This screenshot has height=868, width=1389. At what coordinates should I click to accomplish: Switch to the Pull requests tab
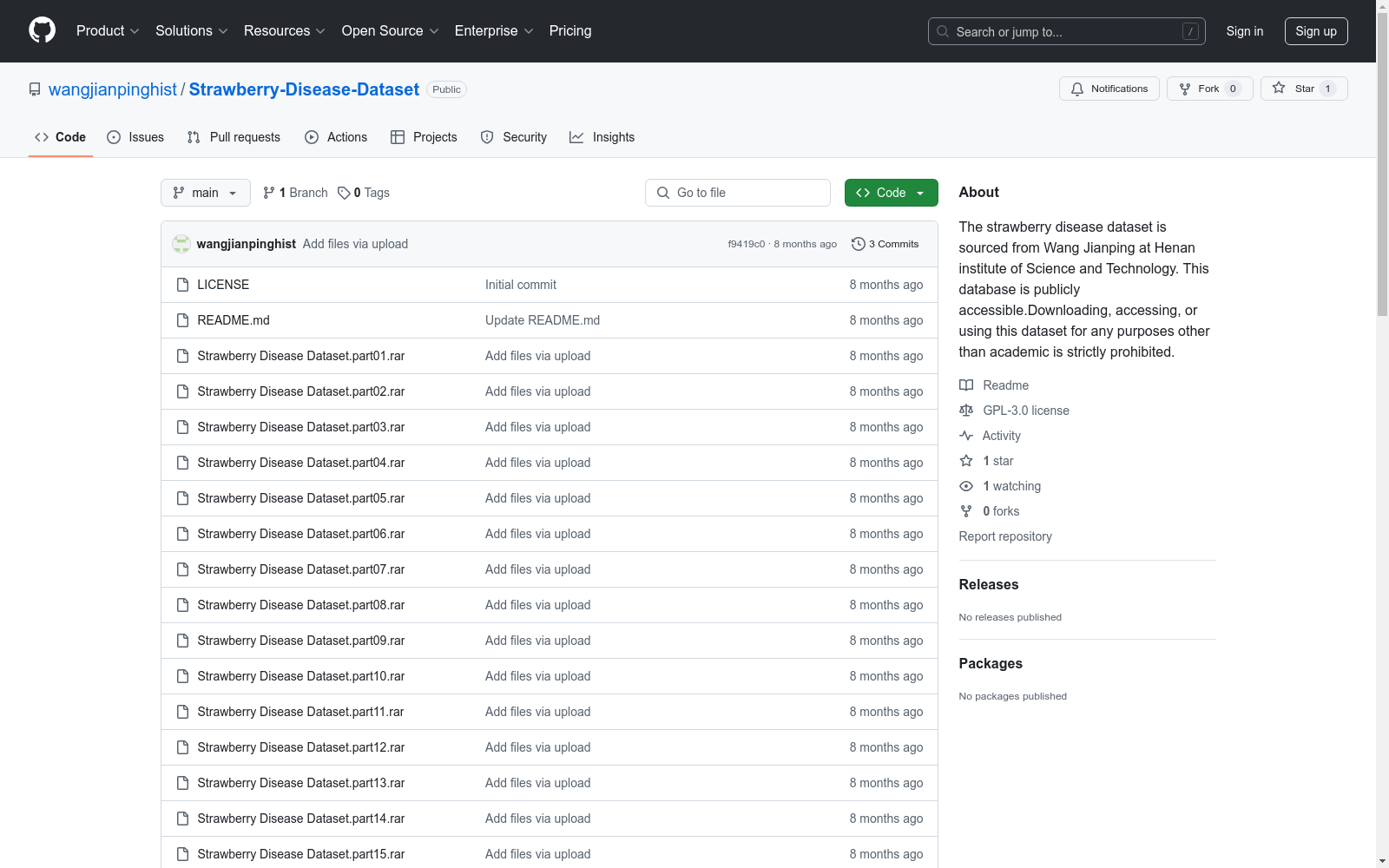[234, 137]
